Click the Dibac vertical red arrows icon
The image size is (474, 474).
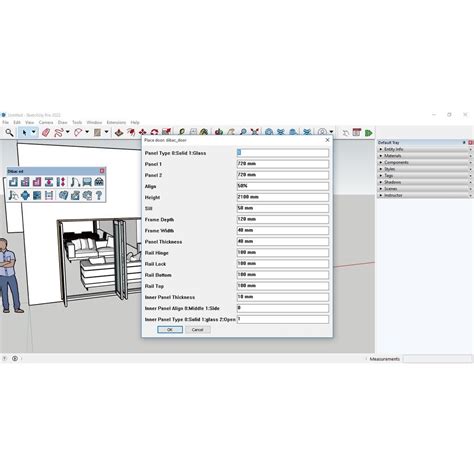(x=61, y=182)
